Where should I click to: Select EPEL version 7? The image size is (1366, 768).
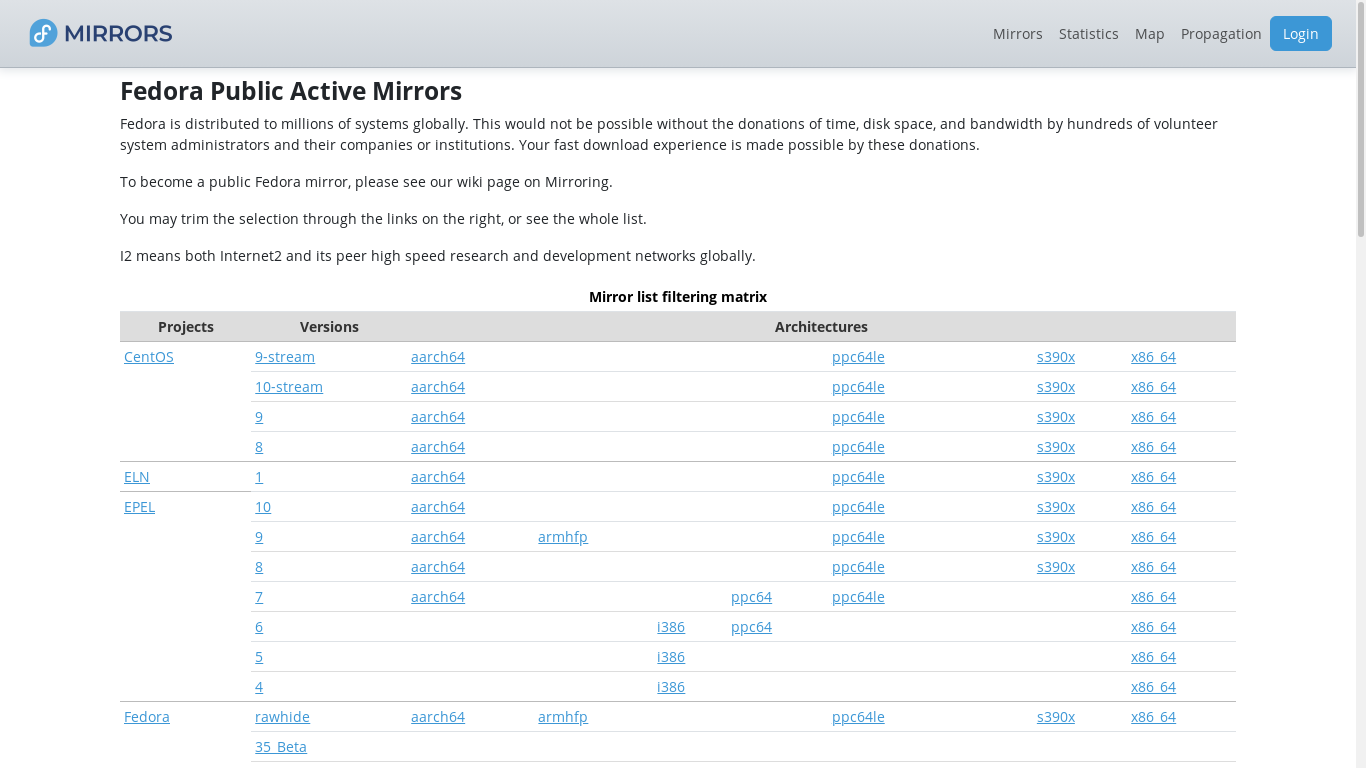pos(259,597)
